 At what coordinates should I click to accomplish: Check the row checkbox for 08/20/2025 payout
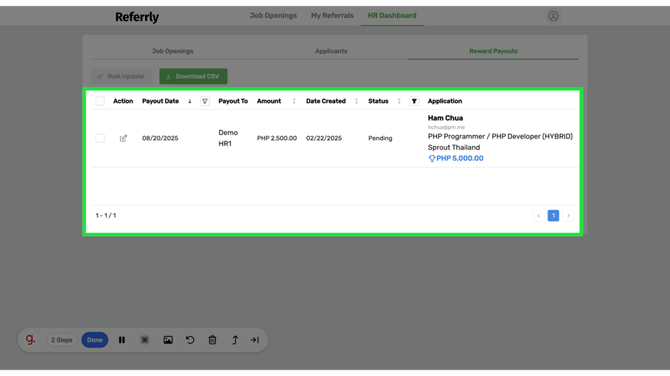point(100,138)
